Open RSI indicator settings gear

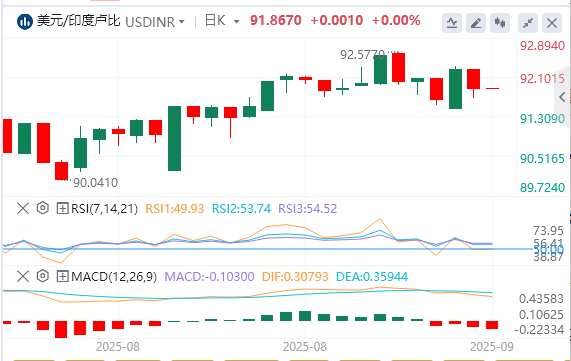43,208
